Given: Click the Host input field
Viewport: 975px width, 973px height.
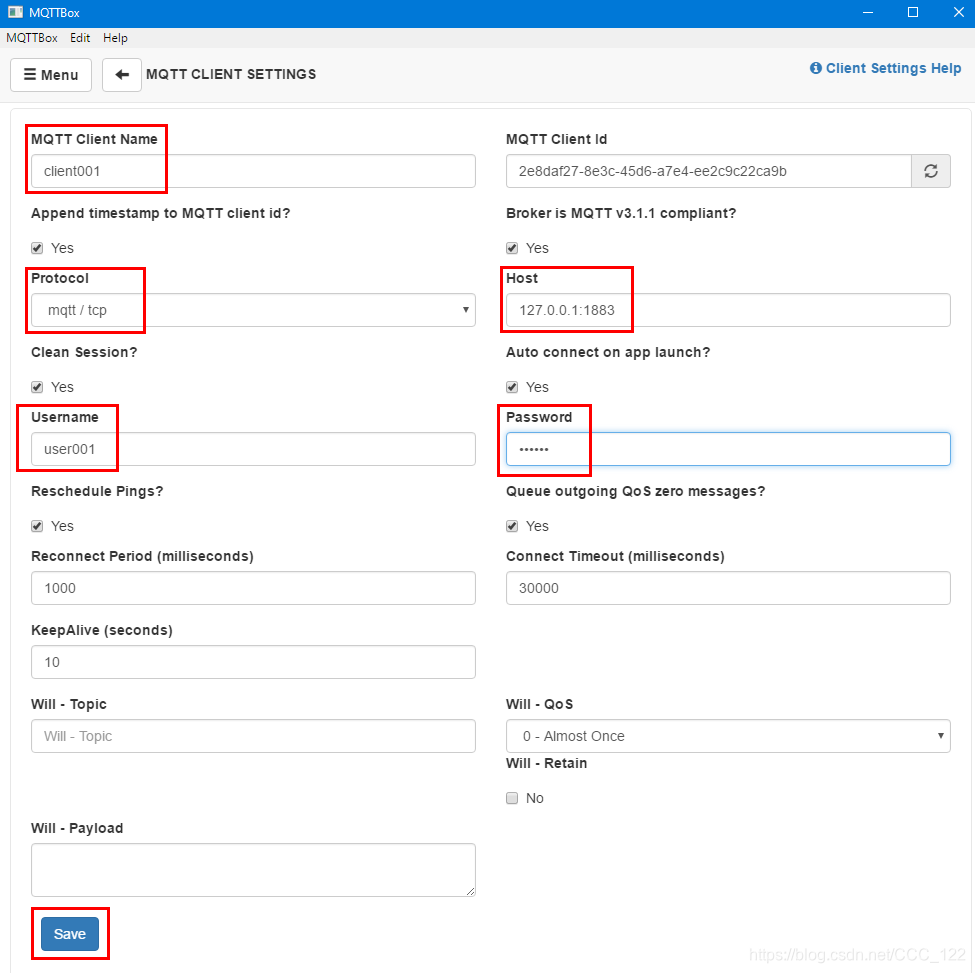Looking at the screenshot, I should click(x=728, y=310).
